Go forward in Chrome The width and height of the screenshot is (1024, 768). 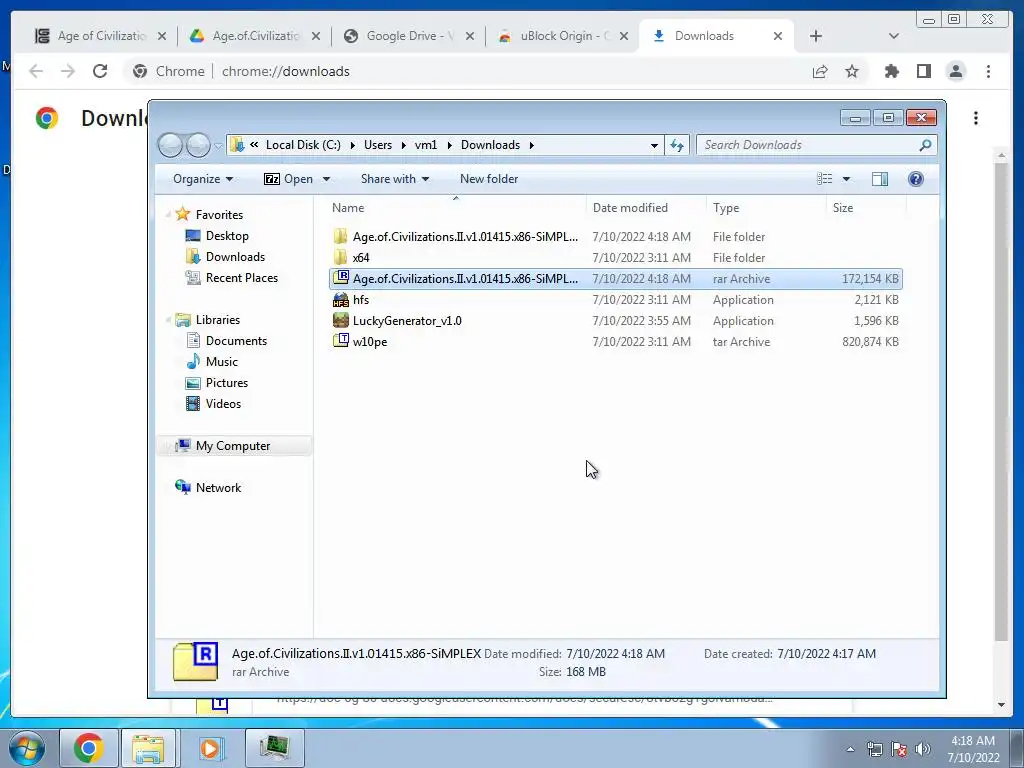tap(68, 71)
